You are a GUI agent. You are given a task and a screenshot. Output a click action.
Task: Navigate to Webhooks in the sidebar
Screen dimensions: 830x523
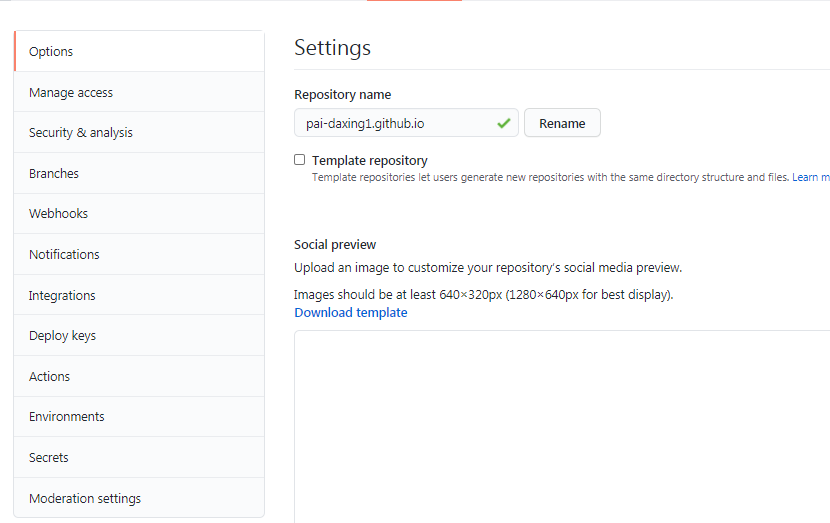click(x=58, y=214)
